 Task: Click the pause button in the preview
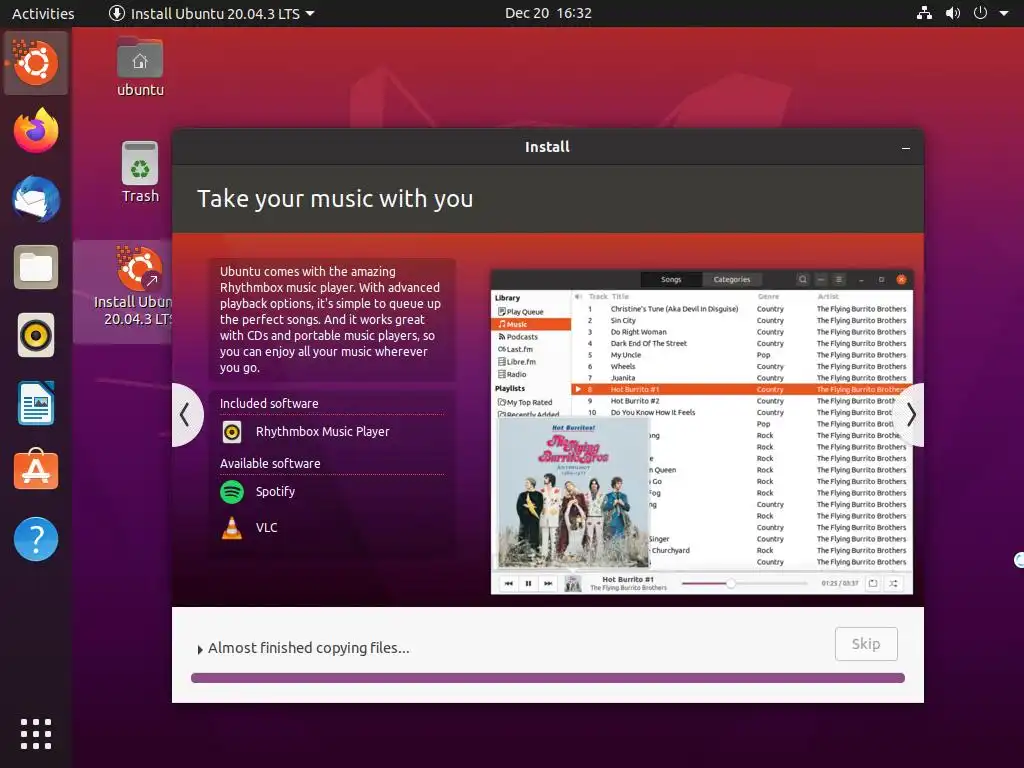(528, 583)
